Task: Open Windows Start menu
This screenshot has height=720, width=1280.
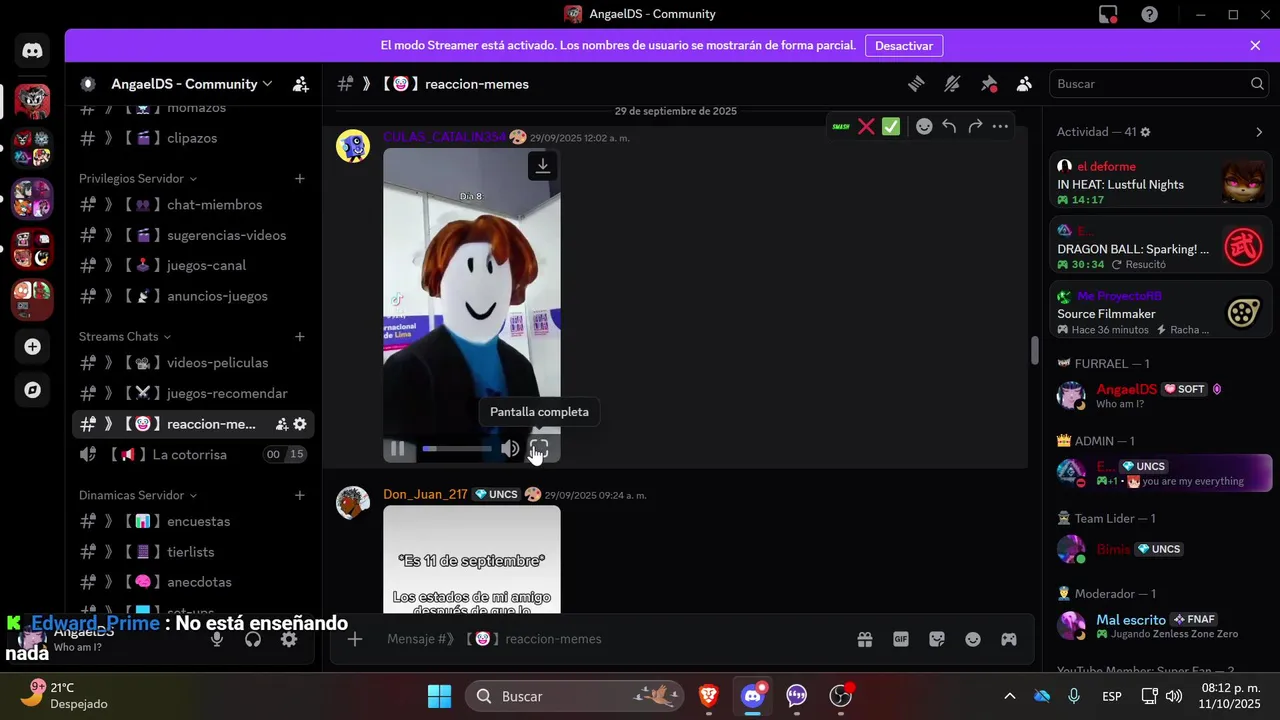Action: point(439,696)
